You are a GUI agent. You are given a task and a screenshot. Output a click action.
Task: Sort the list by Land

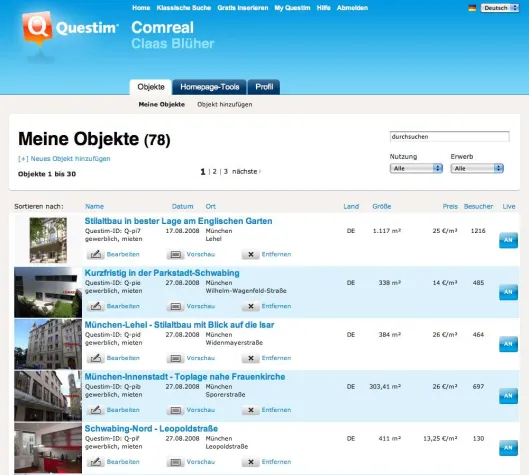(351, 206)
